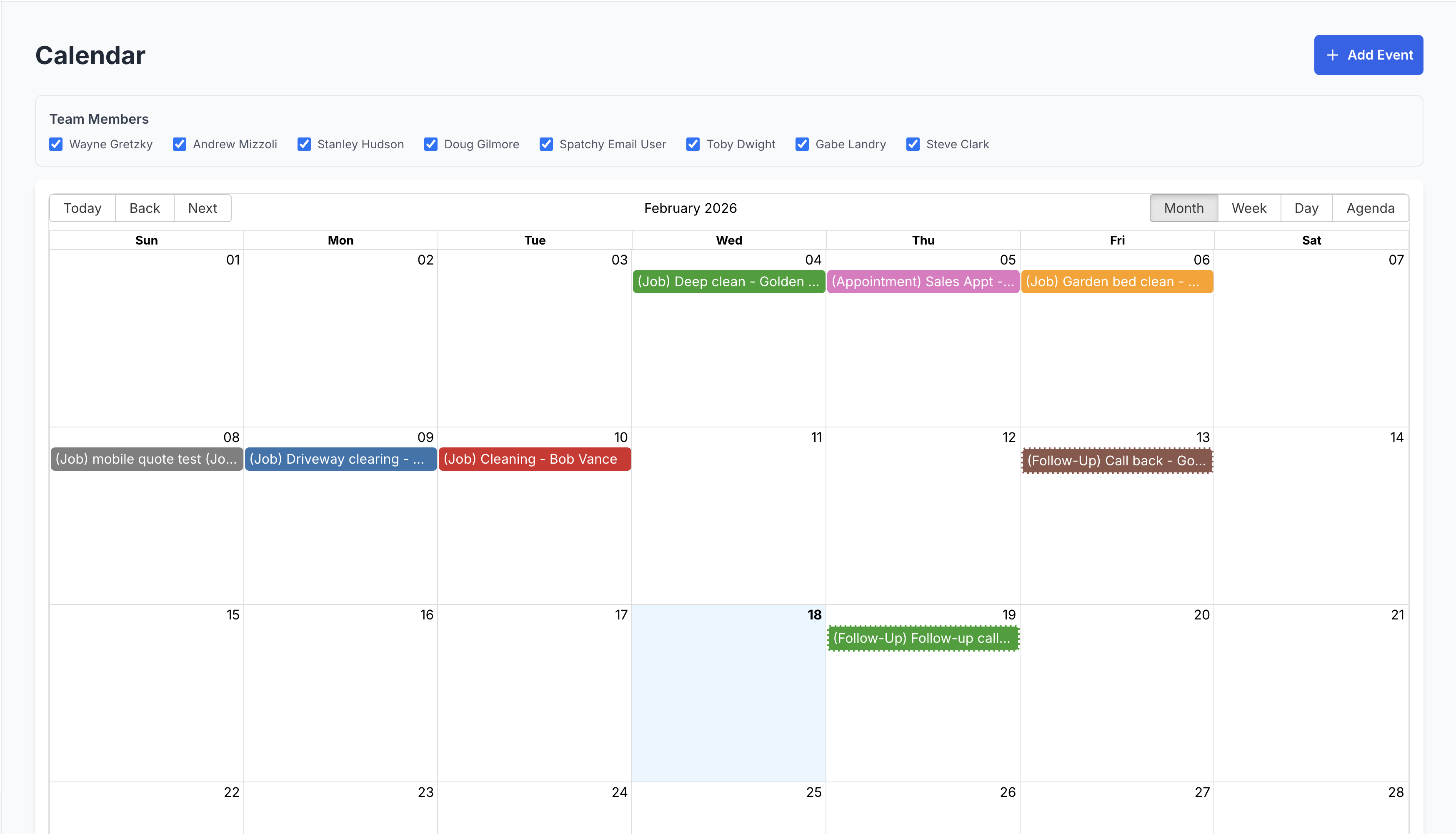Image resolution: width=1456 pixels, height=834 pixels.
Task: Toggle the Wayne Gretzky checkbox
Action: point(55,144)
